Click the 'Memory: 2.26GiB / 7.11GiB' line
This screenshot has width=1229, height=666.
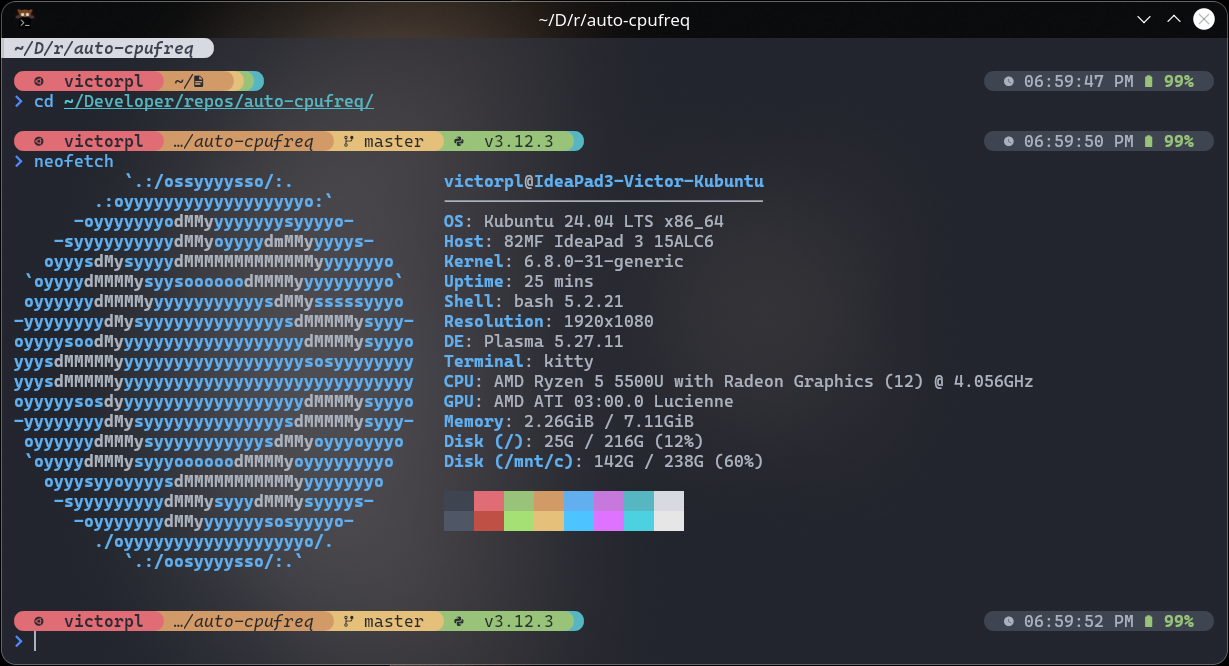569,421
